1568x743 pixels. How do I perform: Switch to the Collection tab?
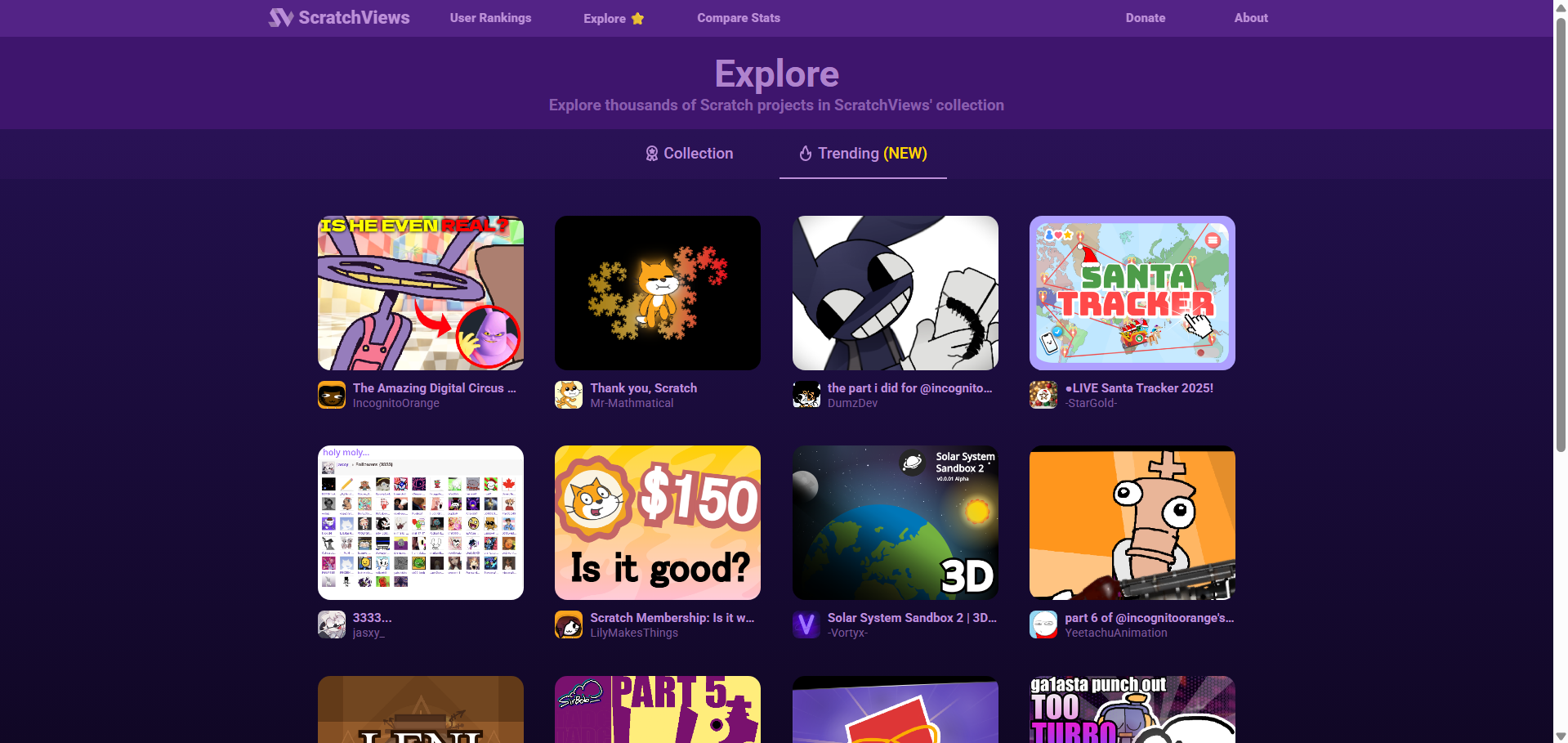(690, 154)
